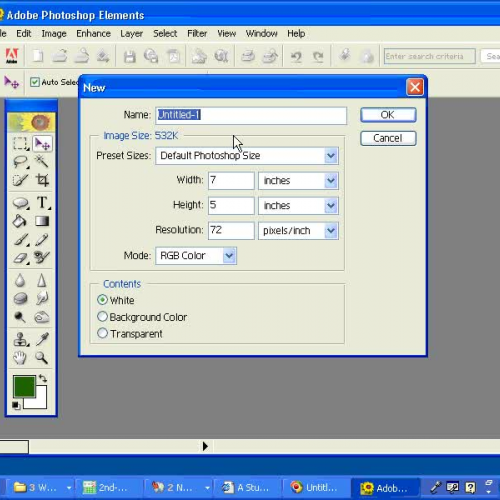500x500 pixels.
Task: Click the New blank page toolbar icon
Action: (38, 56)
